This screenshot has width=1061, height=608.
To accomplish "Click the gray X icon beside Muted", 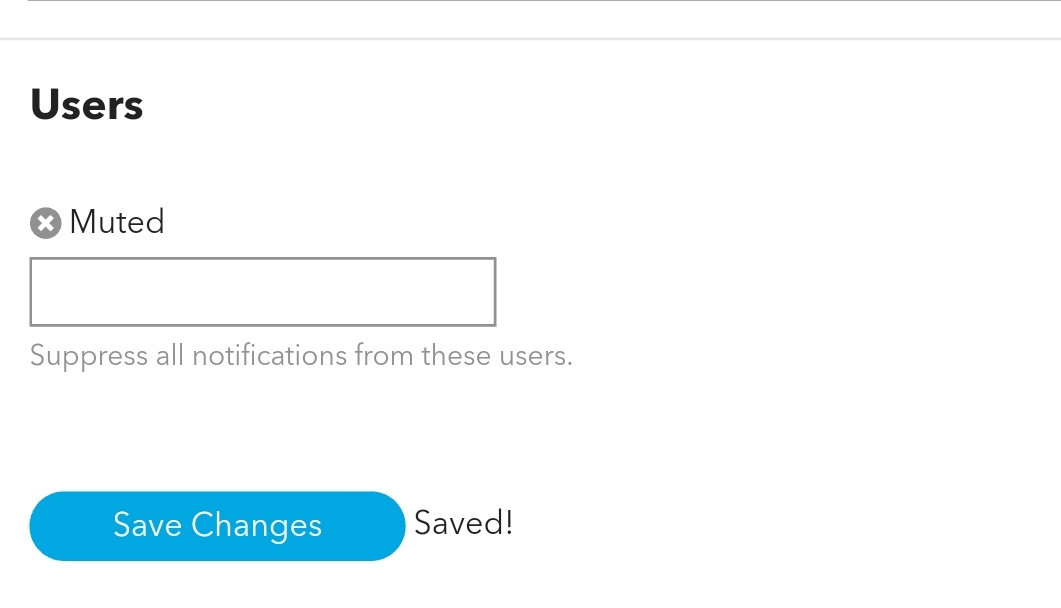I will tap(45, 223).
